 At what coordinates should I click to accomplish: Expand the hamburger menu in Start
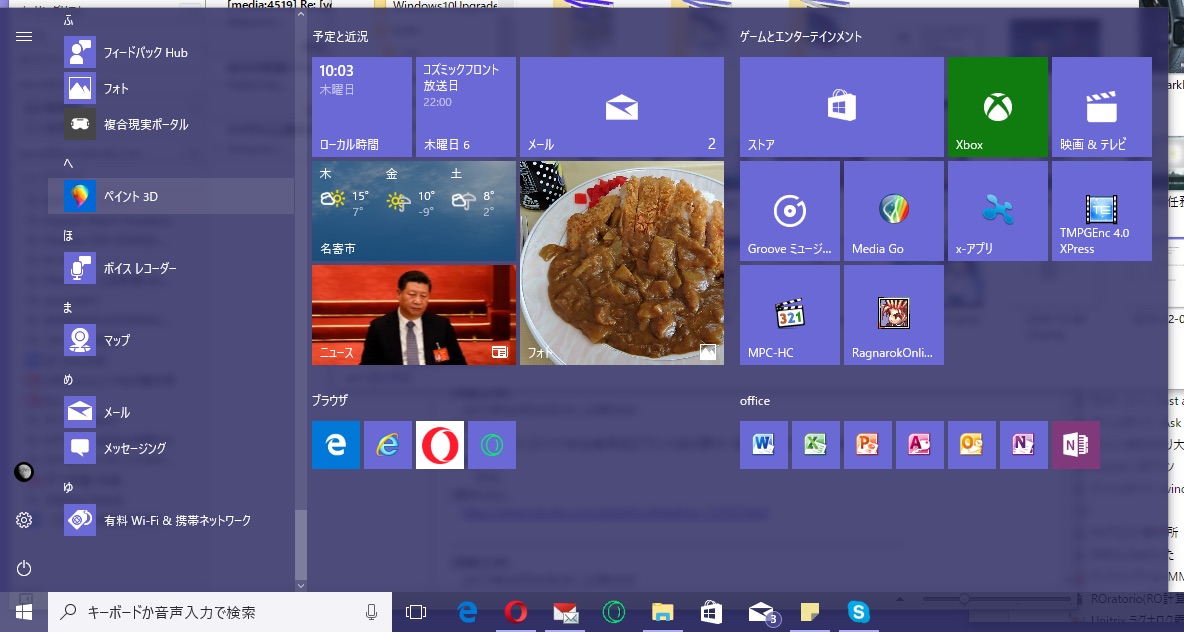point(24,36)
